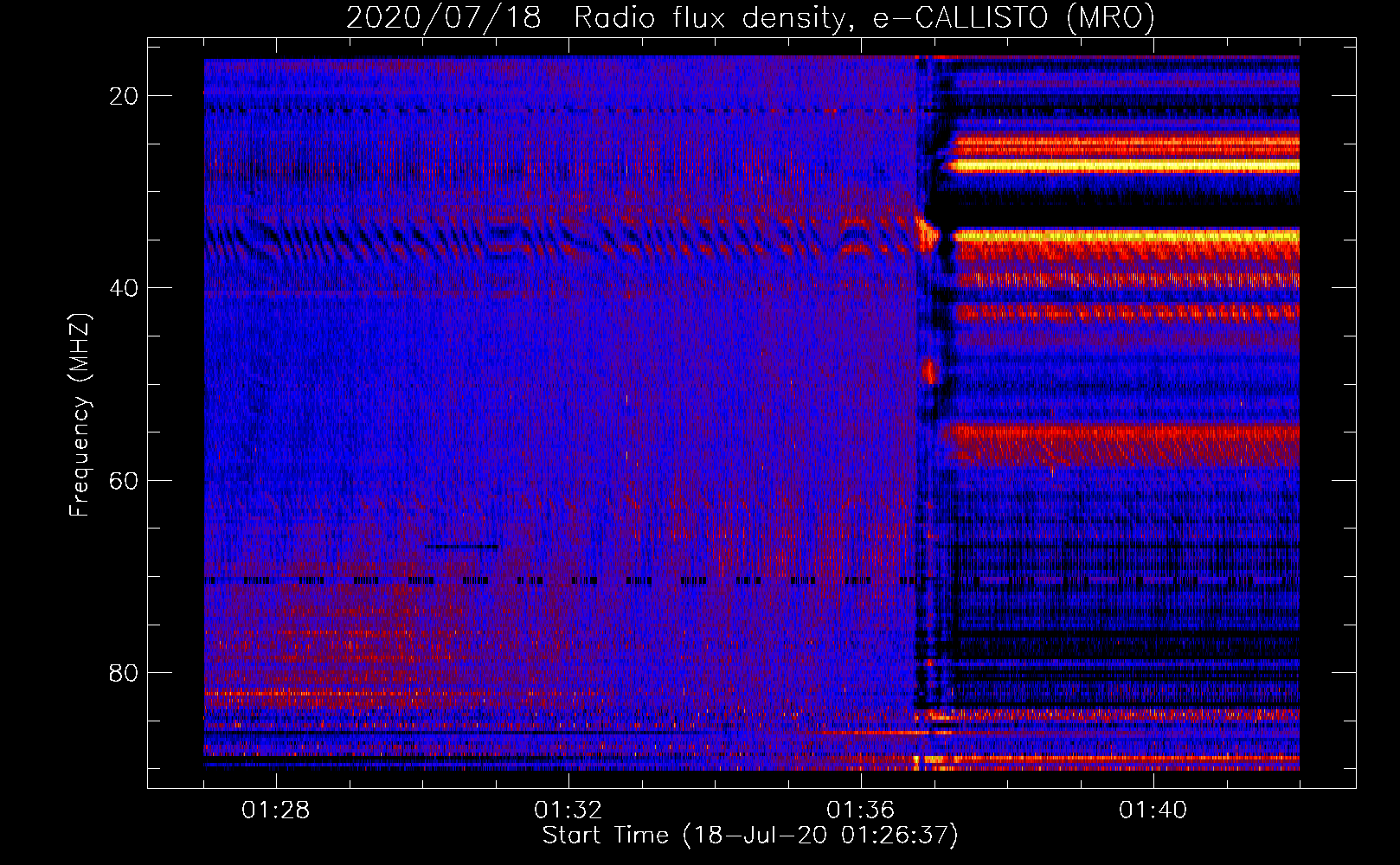Click the "Frequency (MHZ)" y-axis label

[x=80, y=414]
